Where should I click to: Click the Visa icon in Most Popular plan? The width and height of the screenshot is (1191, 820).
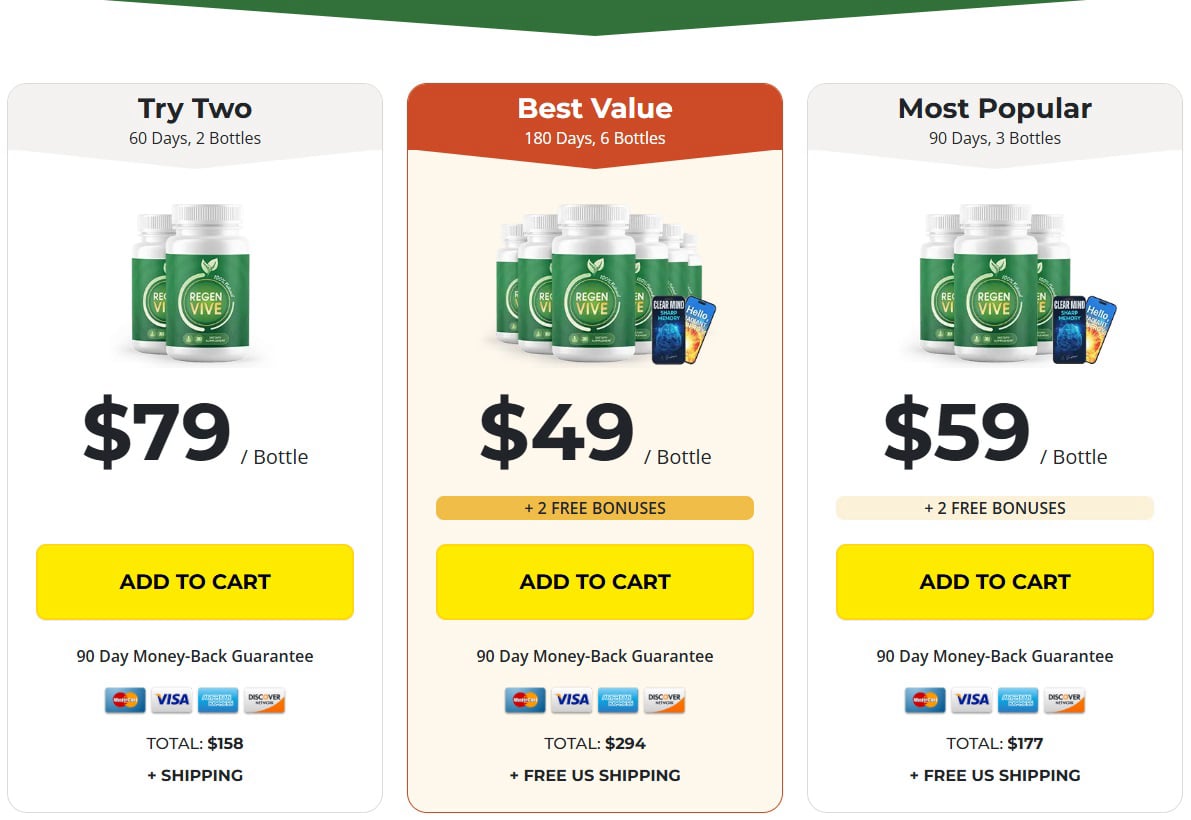click(971, 700)
